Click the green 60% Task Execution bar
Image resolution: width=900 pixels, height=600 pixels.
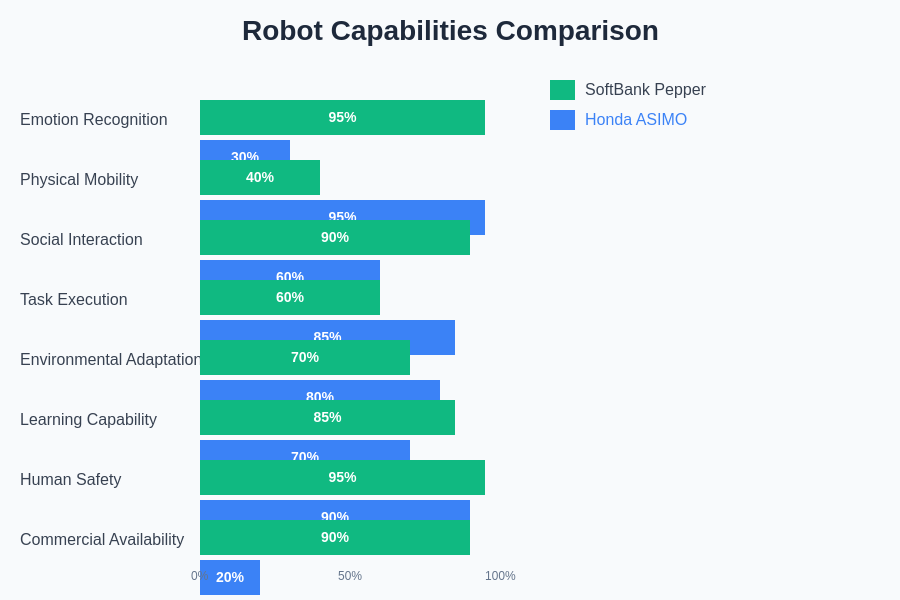290,298
